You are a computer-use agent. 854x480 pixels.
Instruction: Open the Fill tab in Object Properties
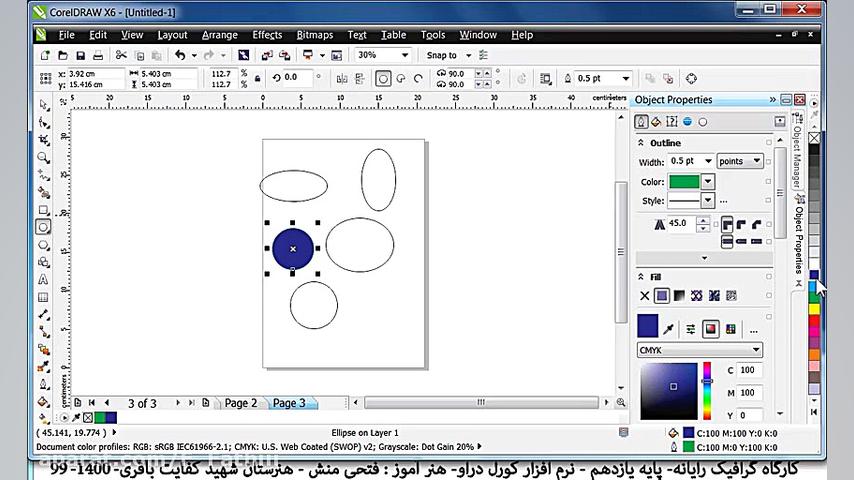pyautogui.click(x=656, y=121)
